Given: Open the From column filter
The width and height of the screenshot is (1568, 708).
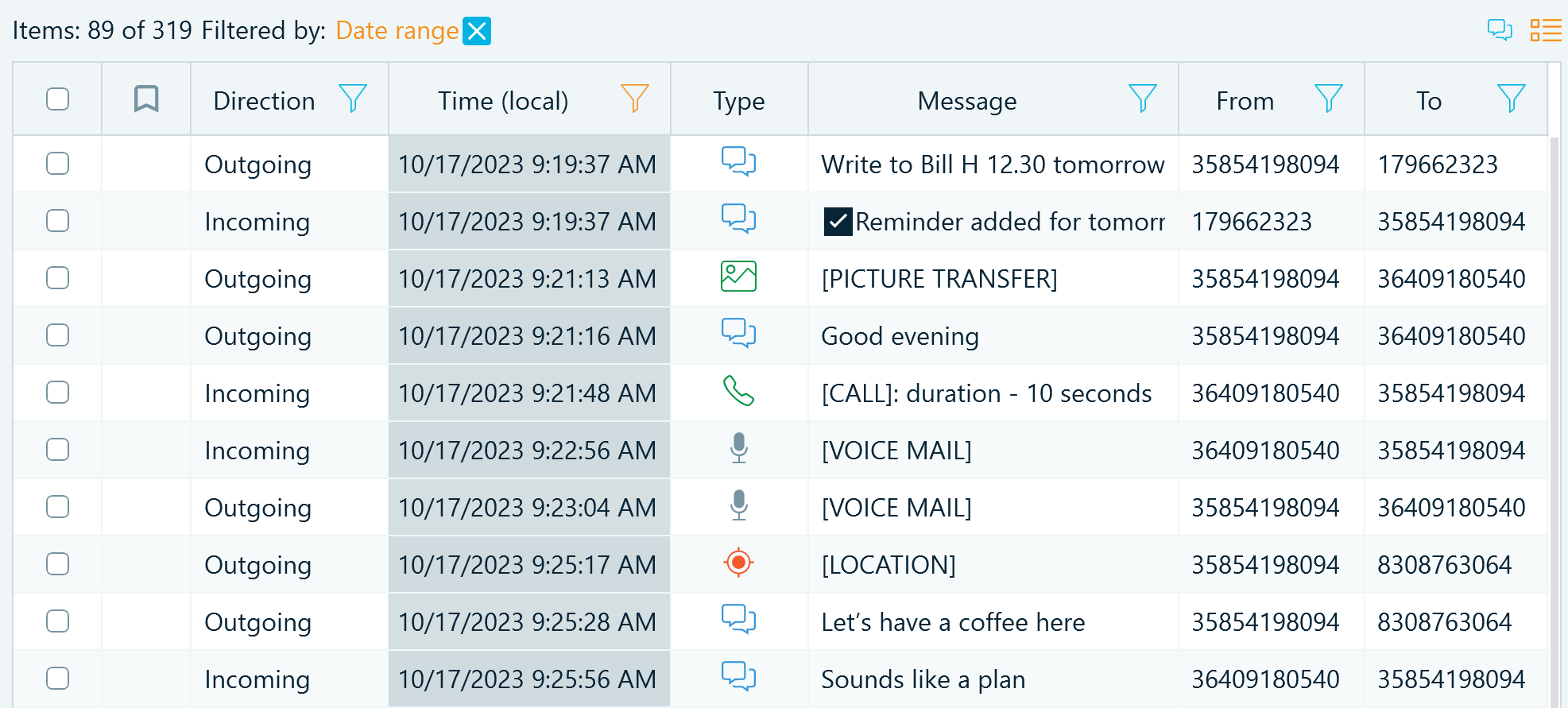Looking at the screenshot, I should [1328, 99].
